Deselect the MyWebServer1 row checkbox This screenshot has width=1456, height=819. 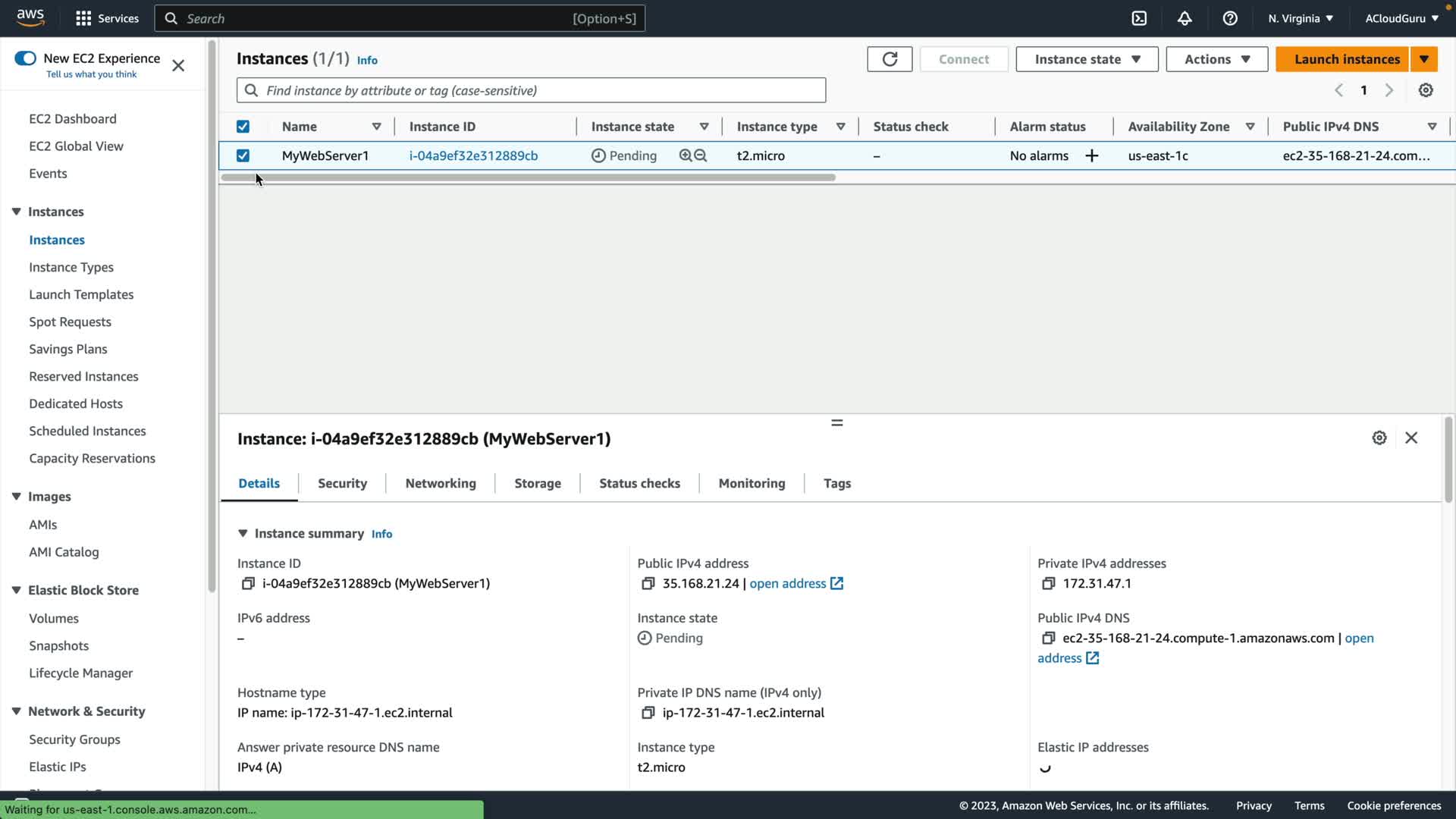tap(243, 155)
